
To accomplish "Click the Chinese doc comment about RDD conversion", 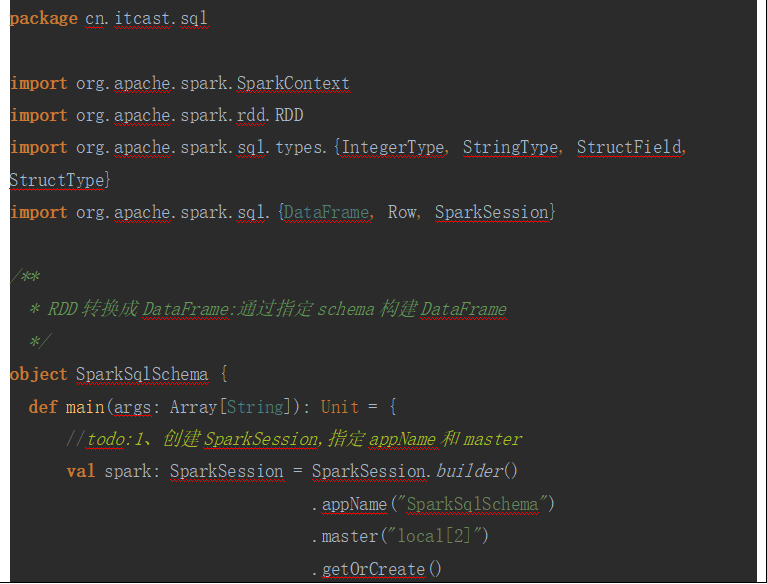I will 275,309.
